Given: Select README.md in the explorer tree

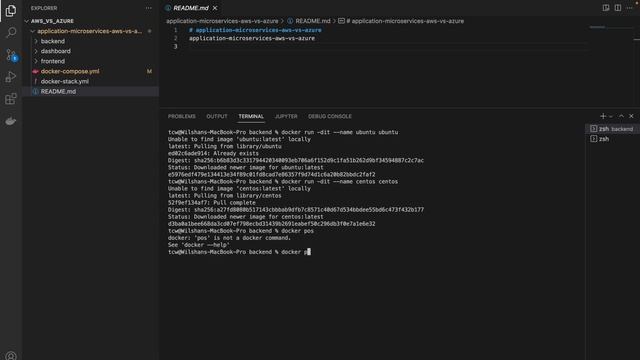Looking at the screenshot, I should tap(58, 91).
